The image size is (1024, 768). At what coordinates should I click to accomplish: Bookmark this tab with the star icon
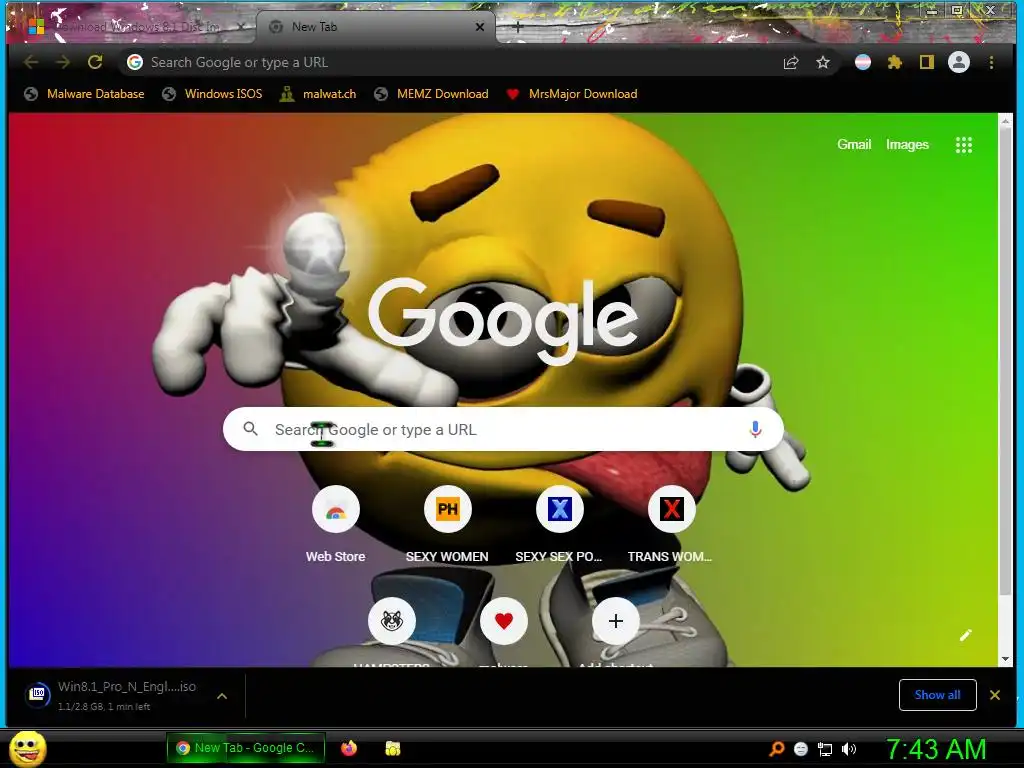[823, 62]
